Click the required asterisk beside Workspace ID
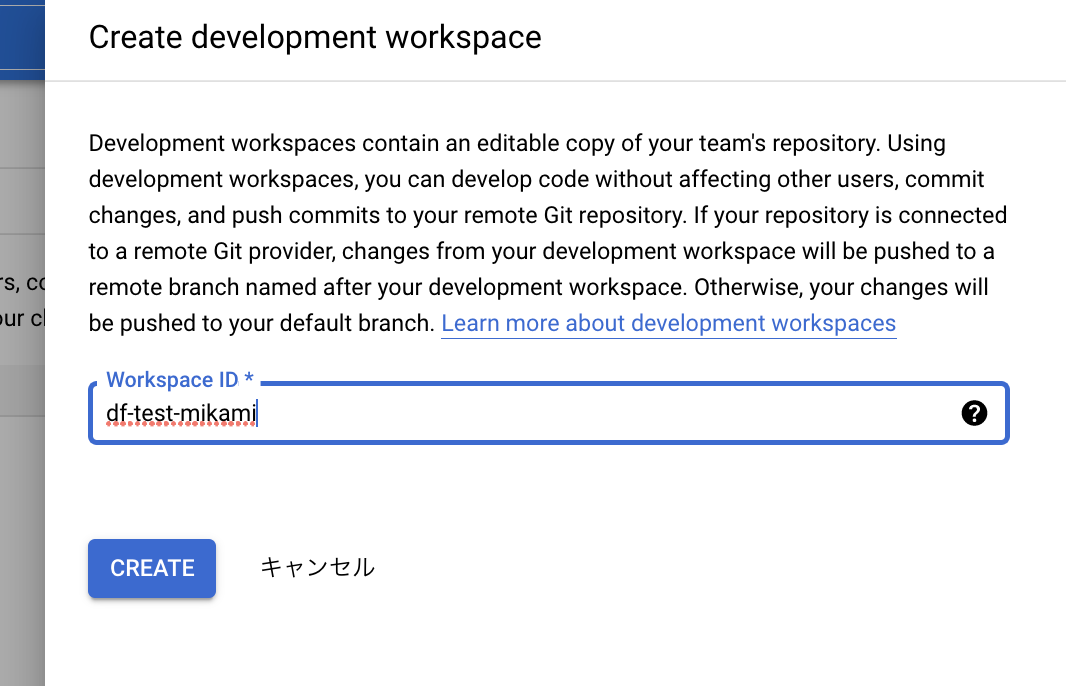1066x686 pixels. pos(249,378)
